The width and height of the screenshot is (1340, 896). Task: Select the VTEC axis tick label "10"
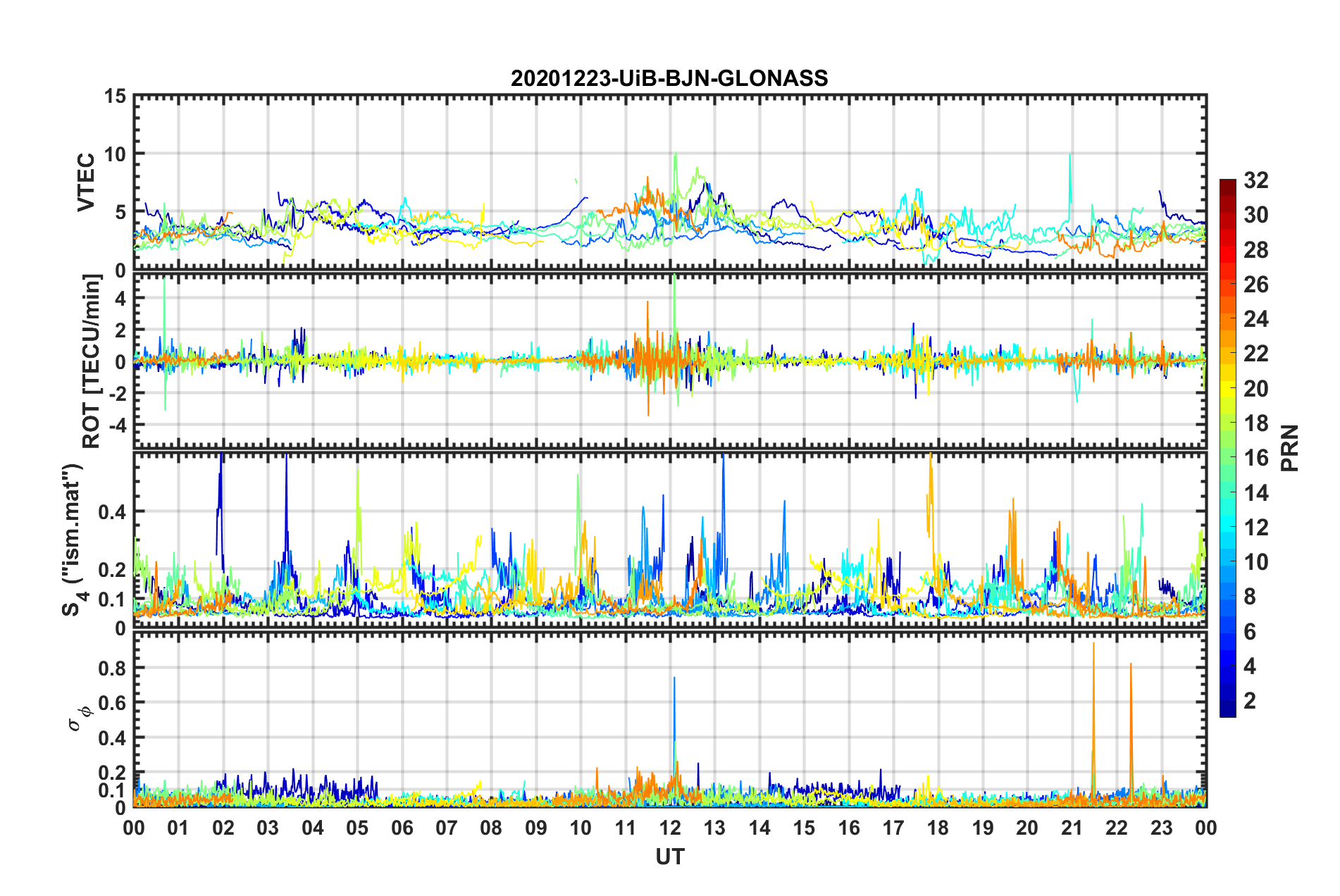pyautogui.click(x=115, y=154)
